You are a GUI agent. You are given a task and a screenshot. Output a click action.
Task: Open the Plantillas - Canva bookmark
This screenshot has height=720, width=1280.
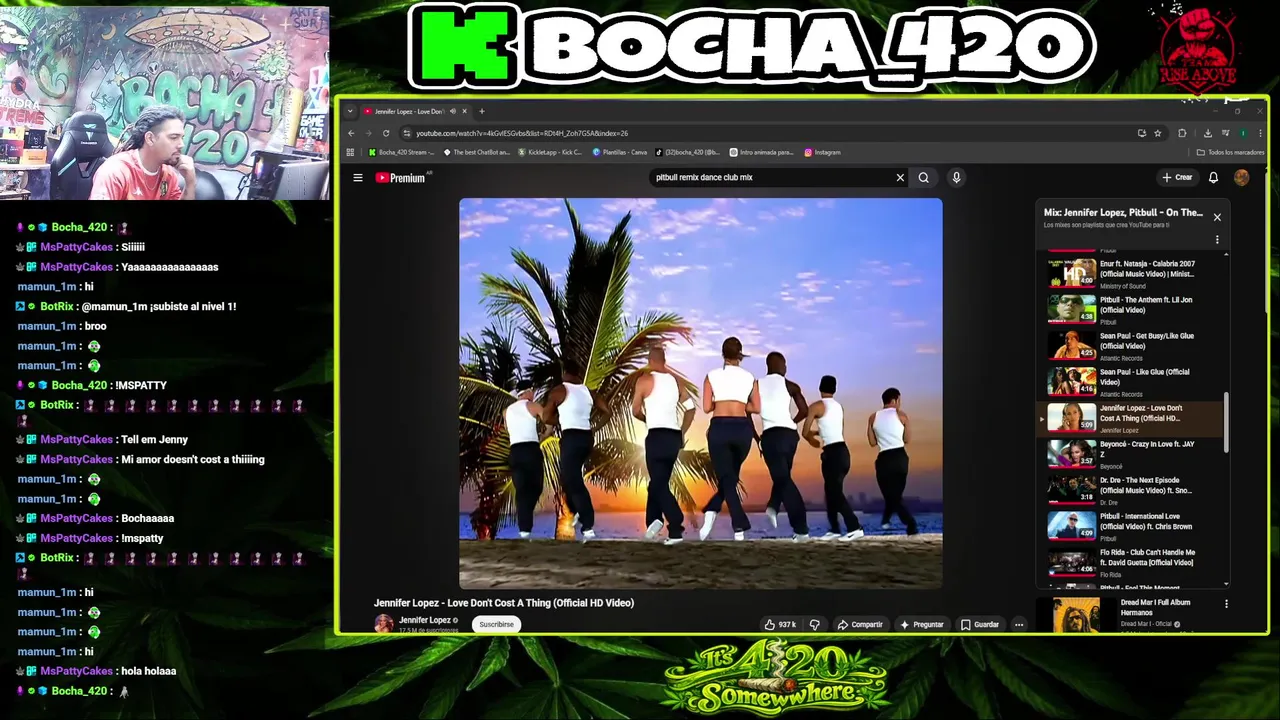[x=620, y=153]
